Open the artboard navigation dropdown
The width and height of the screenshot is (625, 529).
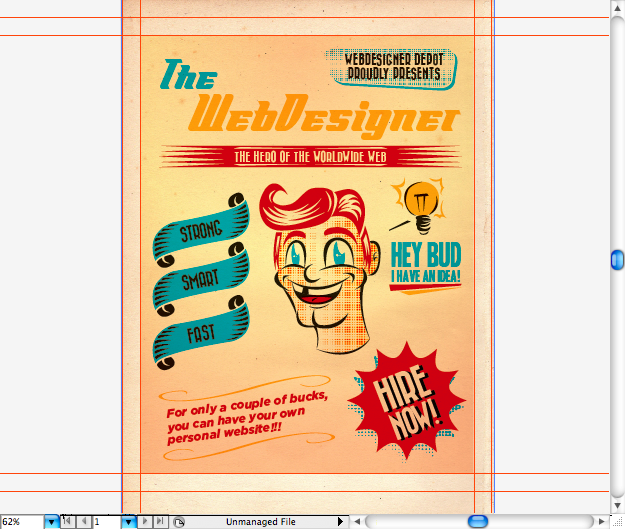tap(128, 522)
